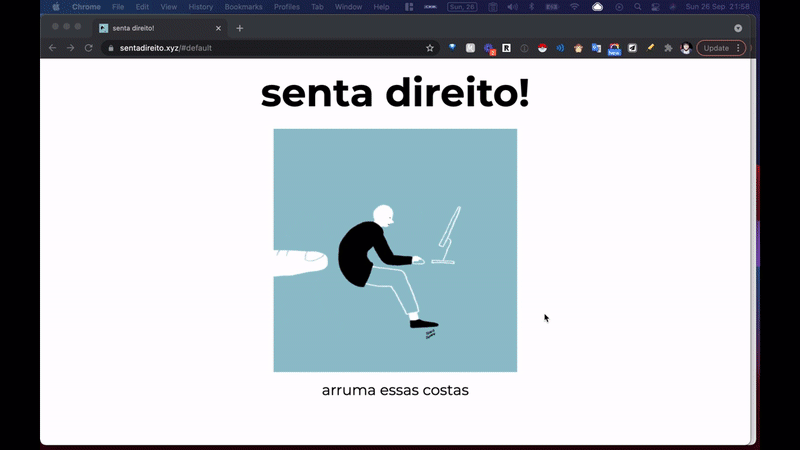Screen dimensions: 800x450
Task: Open the volume control in menu bar
Action: coord(512,7)
